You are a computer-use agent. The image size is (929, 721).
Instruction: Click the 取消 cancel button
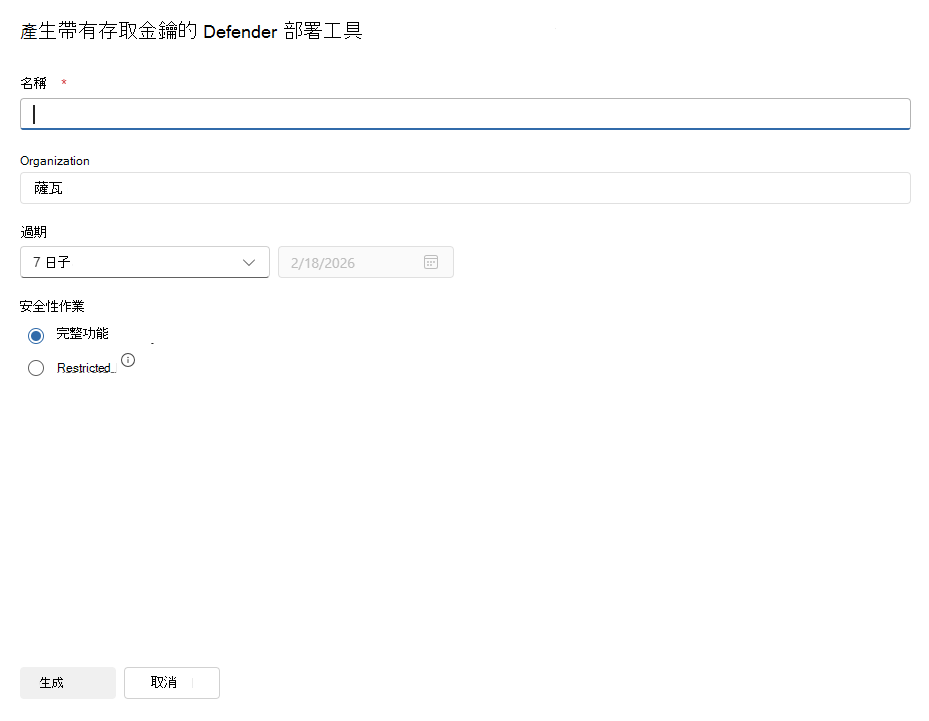click(x=172, y=683)
